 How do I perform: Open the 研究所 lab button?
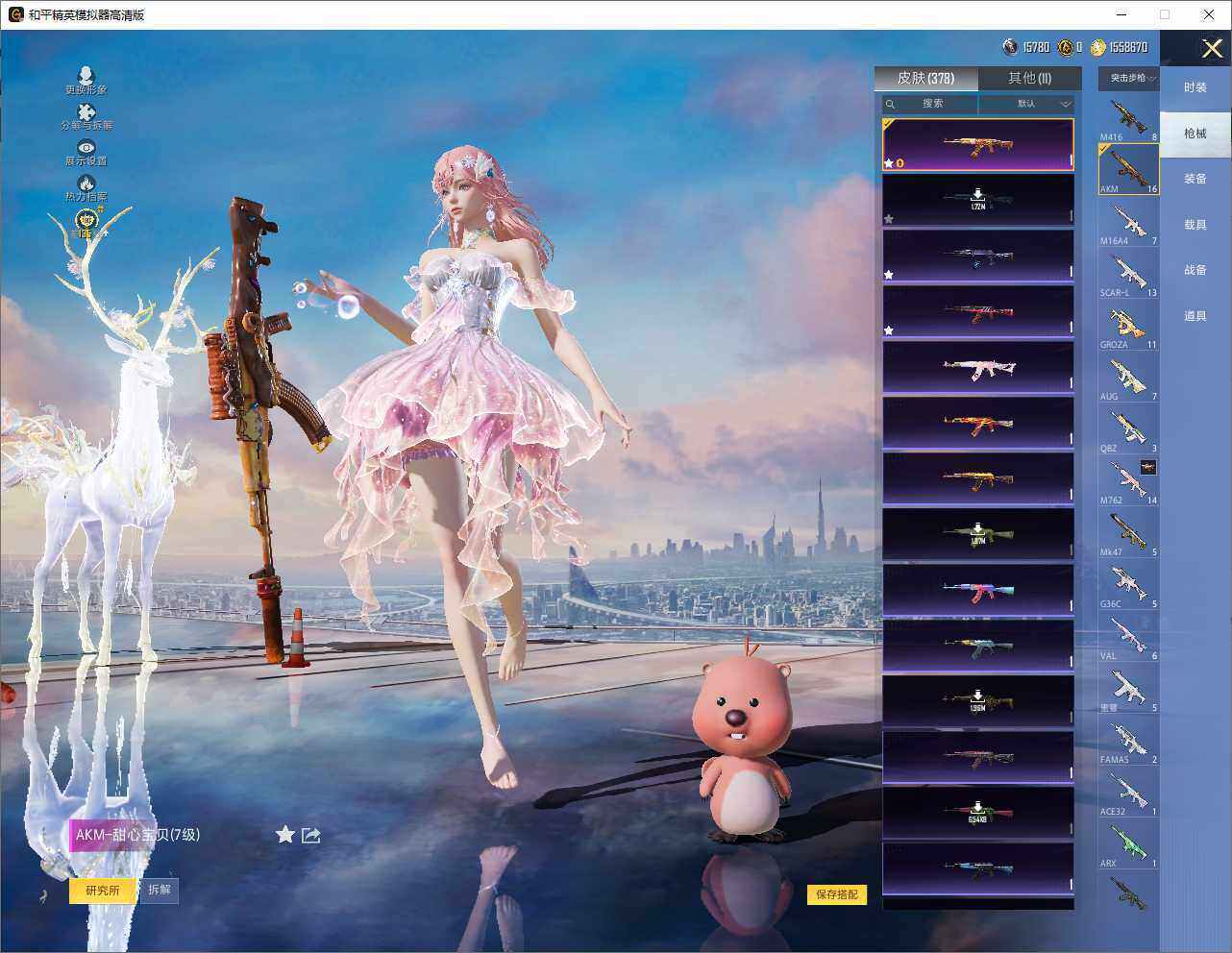coord(103,891)
